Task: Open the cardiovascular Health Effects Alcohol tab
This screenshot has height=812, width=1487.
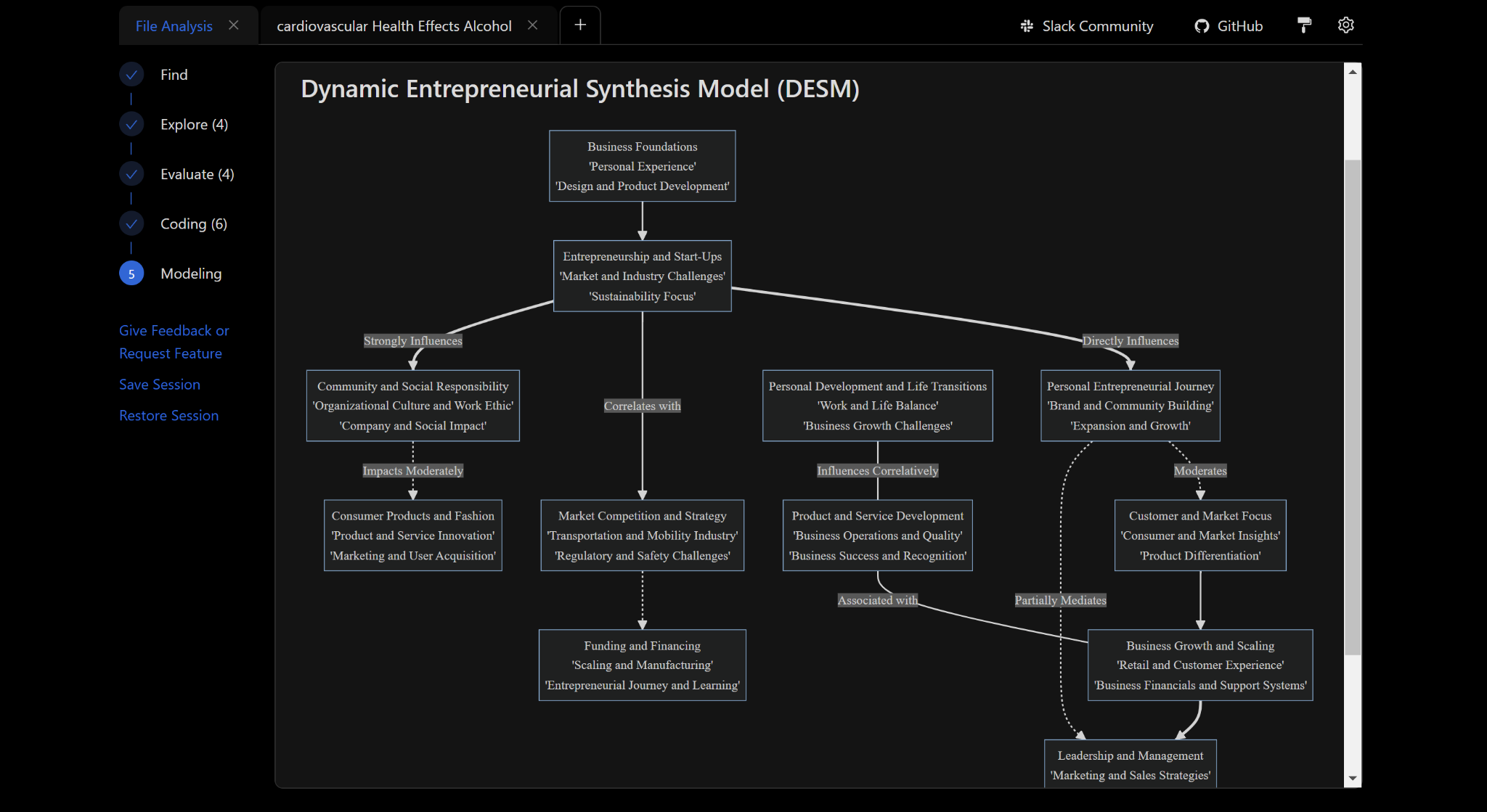Action: point(394,26)
